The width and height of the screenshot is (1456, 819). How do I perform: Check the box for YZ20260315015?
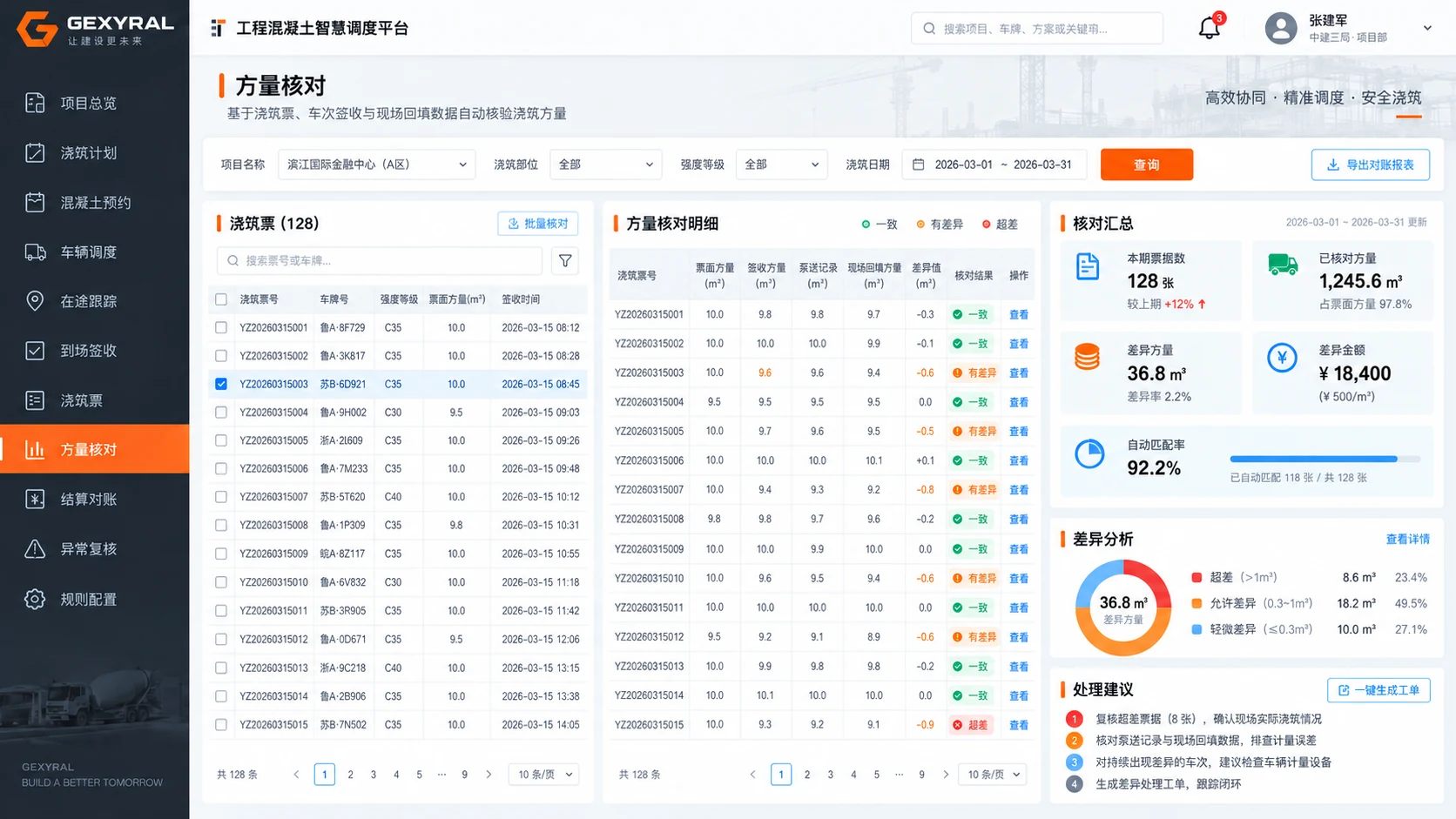(221, 724)
